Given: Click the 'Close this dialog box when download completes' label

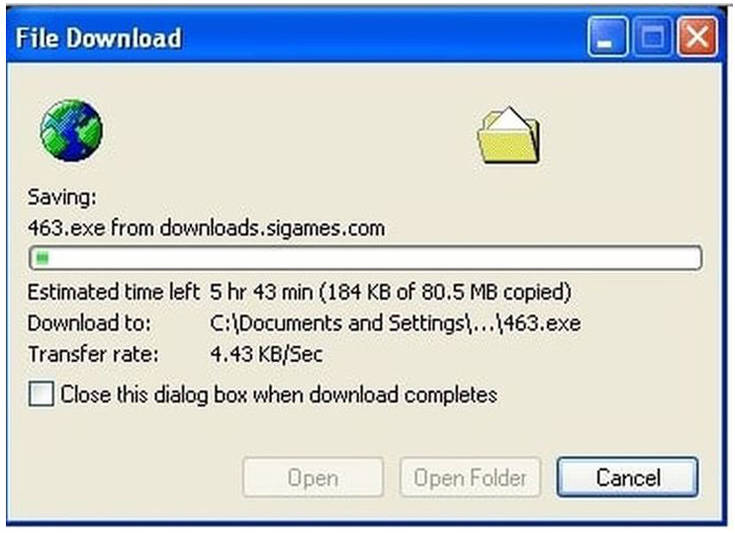Looking at the screenshot, I should [279, 395].
